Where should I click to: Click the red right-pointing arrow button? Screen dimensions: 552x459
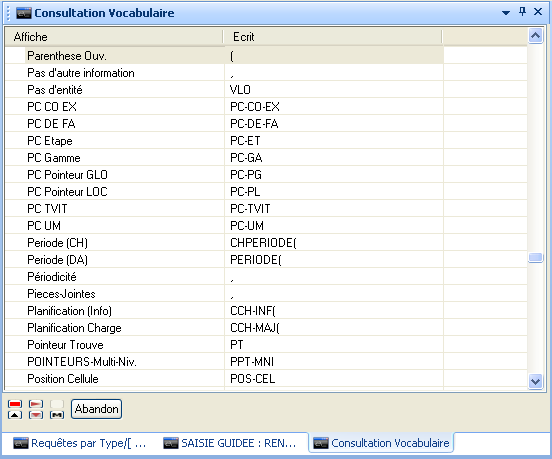tap(36, 404)
